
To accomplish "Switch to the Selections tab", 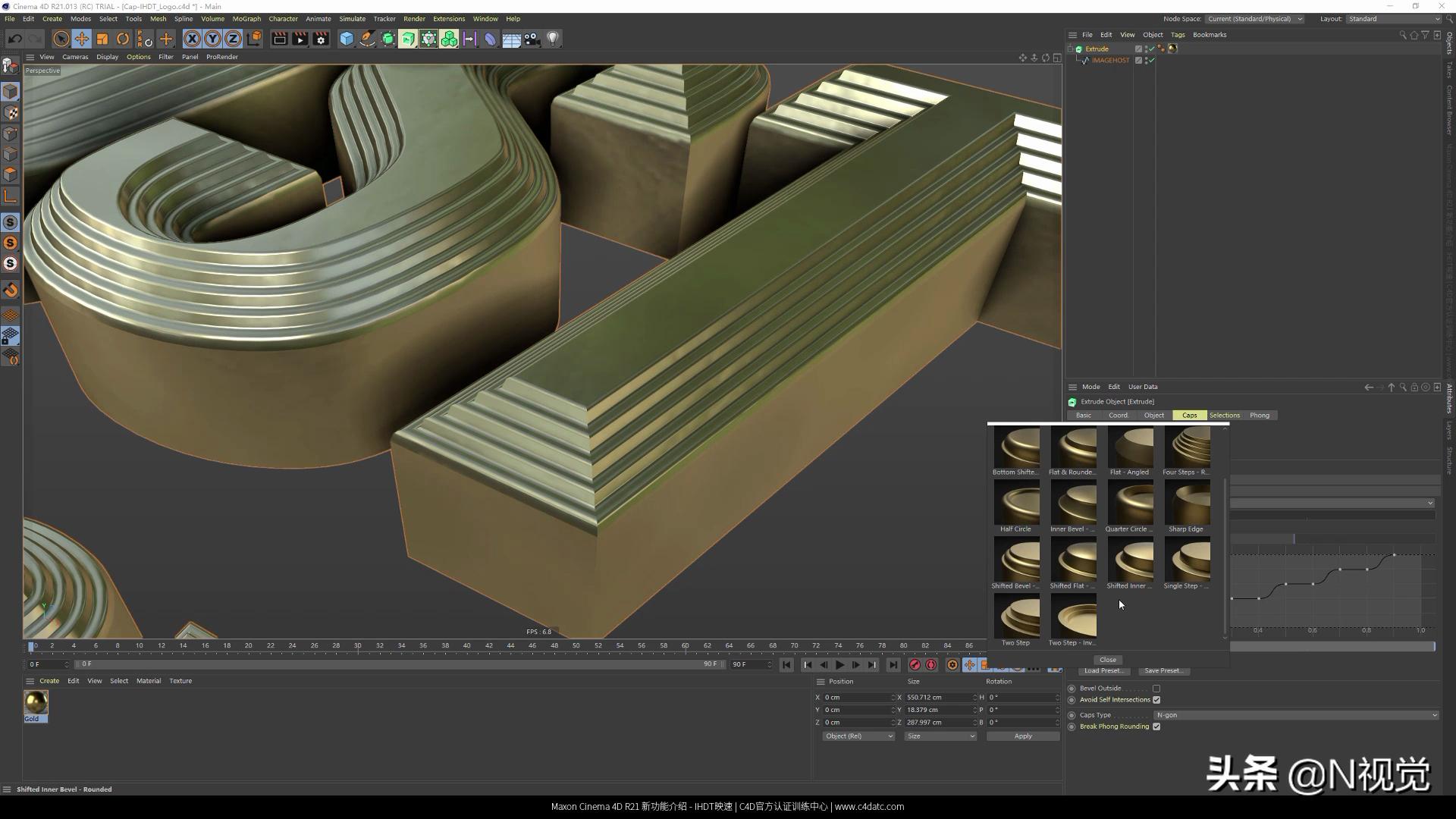I will pos(1224,416).
